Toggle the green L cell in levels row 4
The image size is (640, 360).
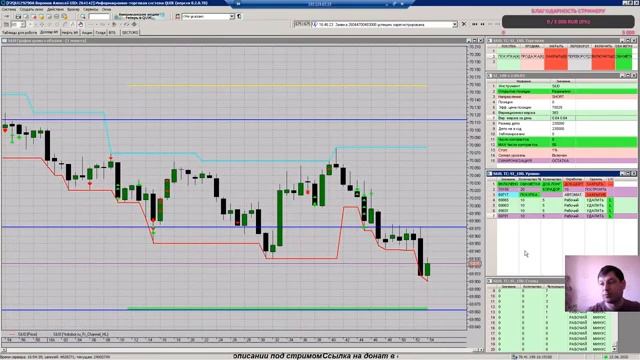(610, 200)
